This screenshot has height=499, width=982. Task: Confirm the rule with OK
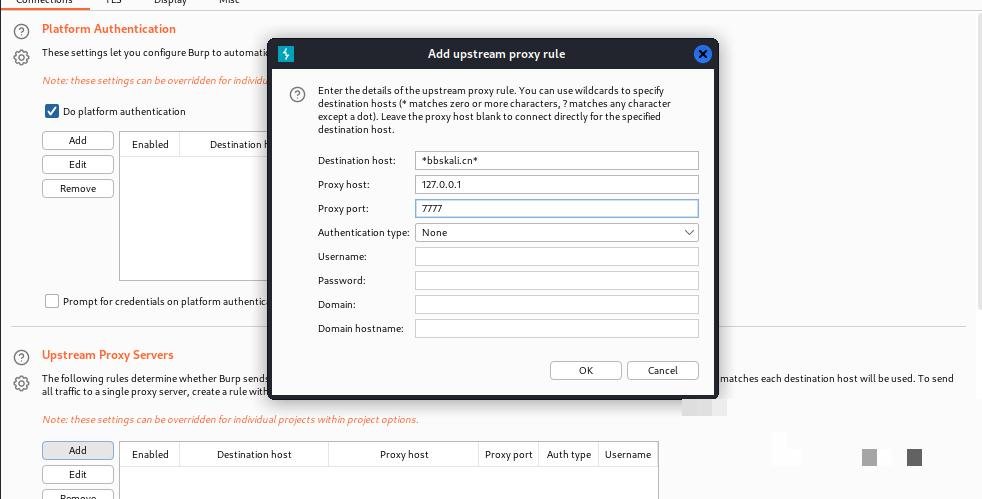tap(586, 370)
